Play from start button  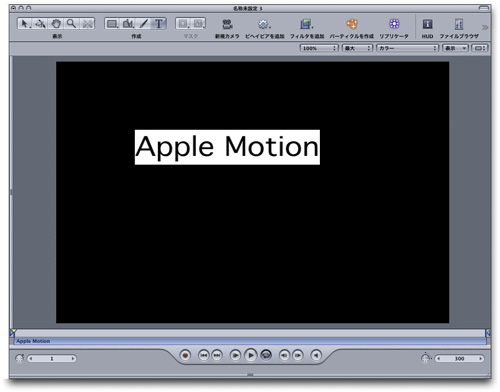(x=235, y=355)
